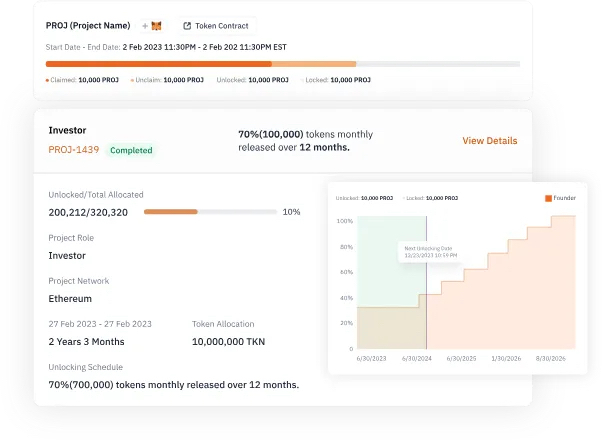
Task: Click the Claimed legend orange dot
Action: point(47,80)
